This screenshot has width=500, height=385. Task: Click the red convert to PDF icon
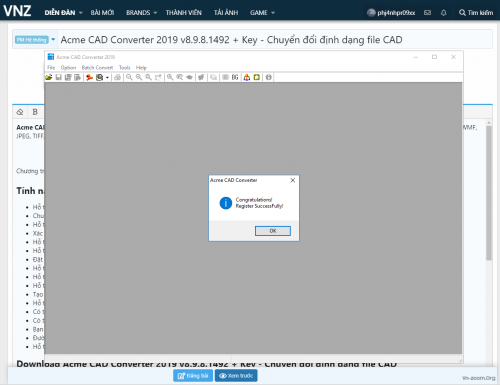coord(89,77)
